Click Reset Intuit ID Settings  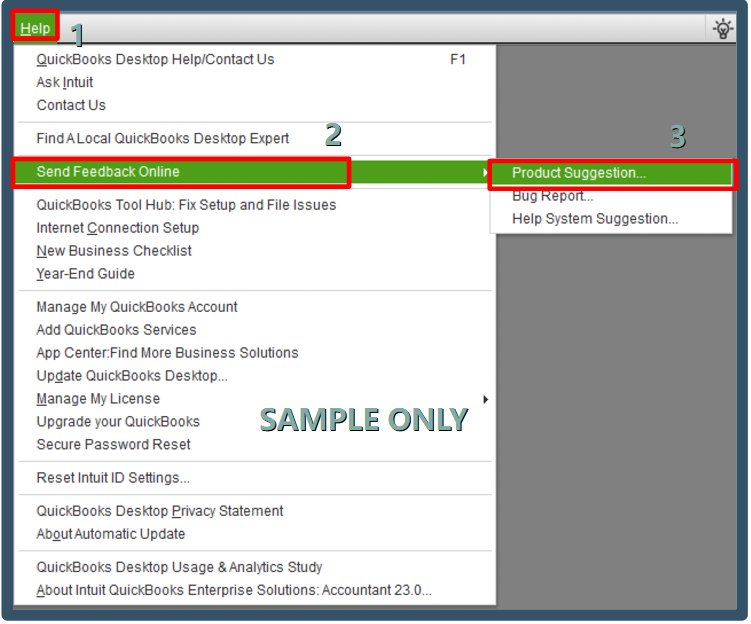coord(113,478)
